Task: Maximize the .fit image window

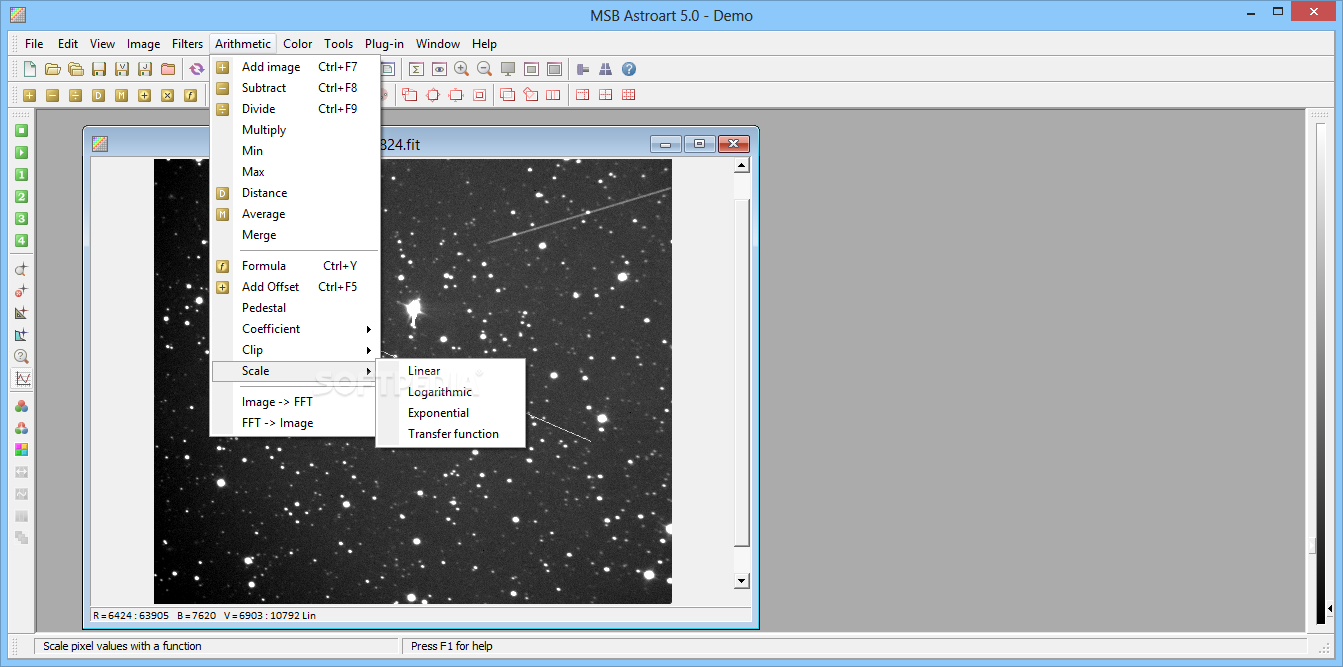Action: click(x=699, y=144)
